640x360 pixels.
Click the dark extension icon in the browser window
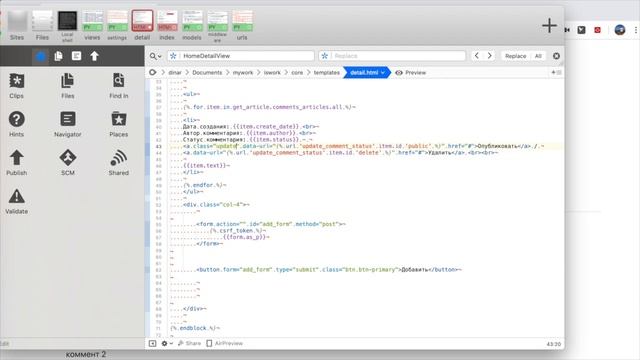click(x=582, y=30)
